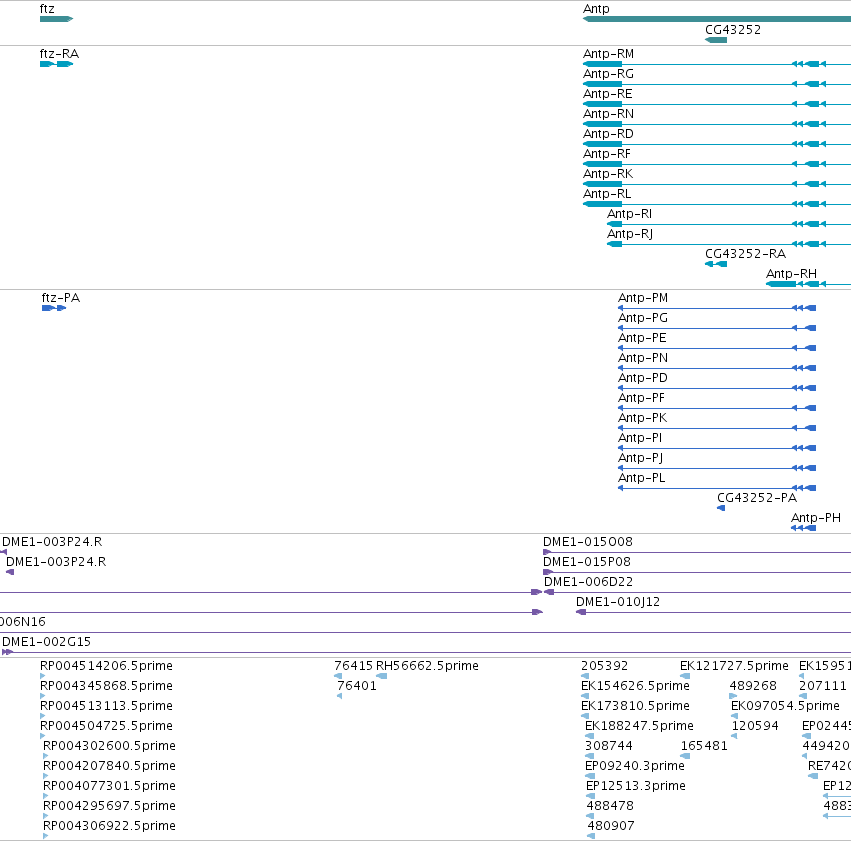Click protein Antp-PN
The width and height of the screenshot is (851, 841).
[x=643, y=358]
